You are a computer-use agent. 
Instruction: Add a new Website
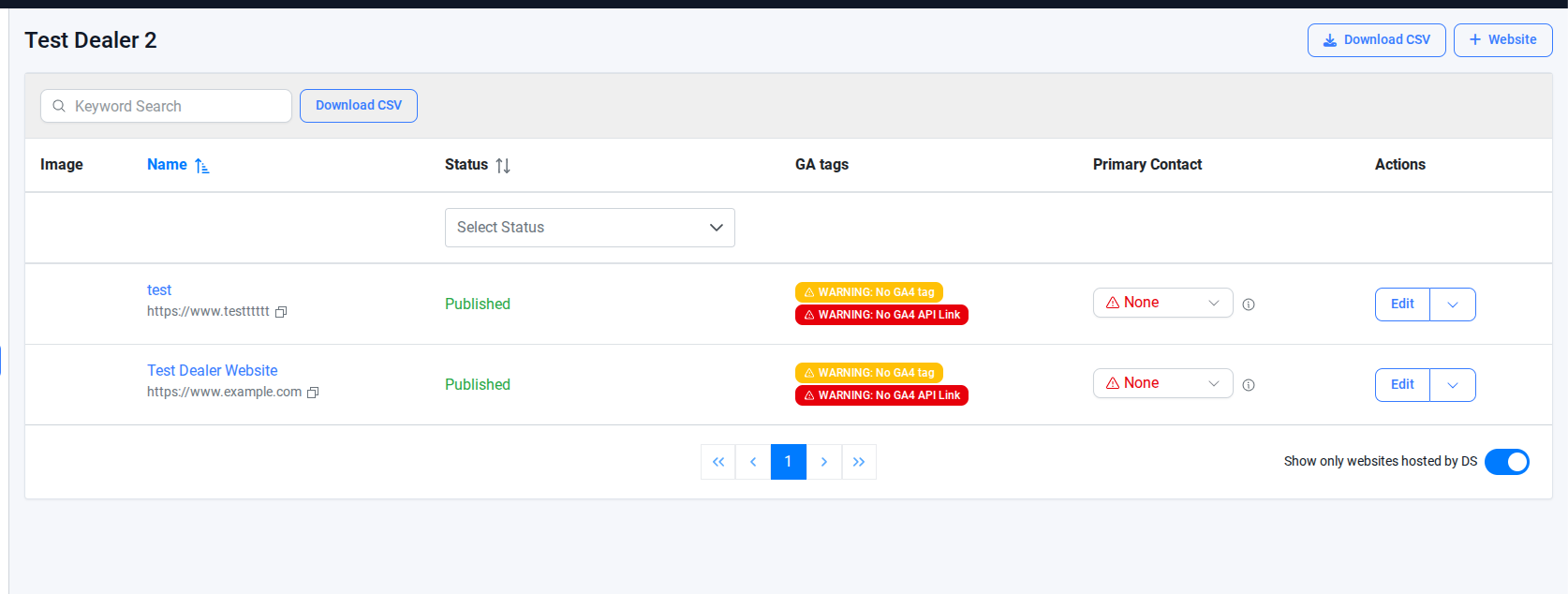click(x=1502, y=40)
